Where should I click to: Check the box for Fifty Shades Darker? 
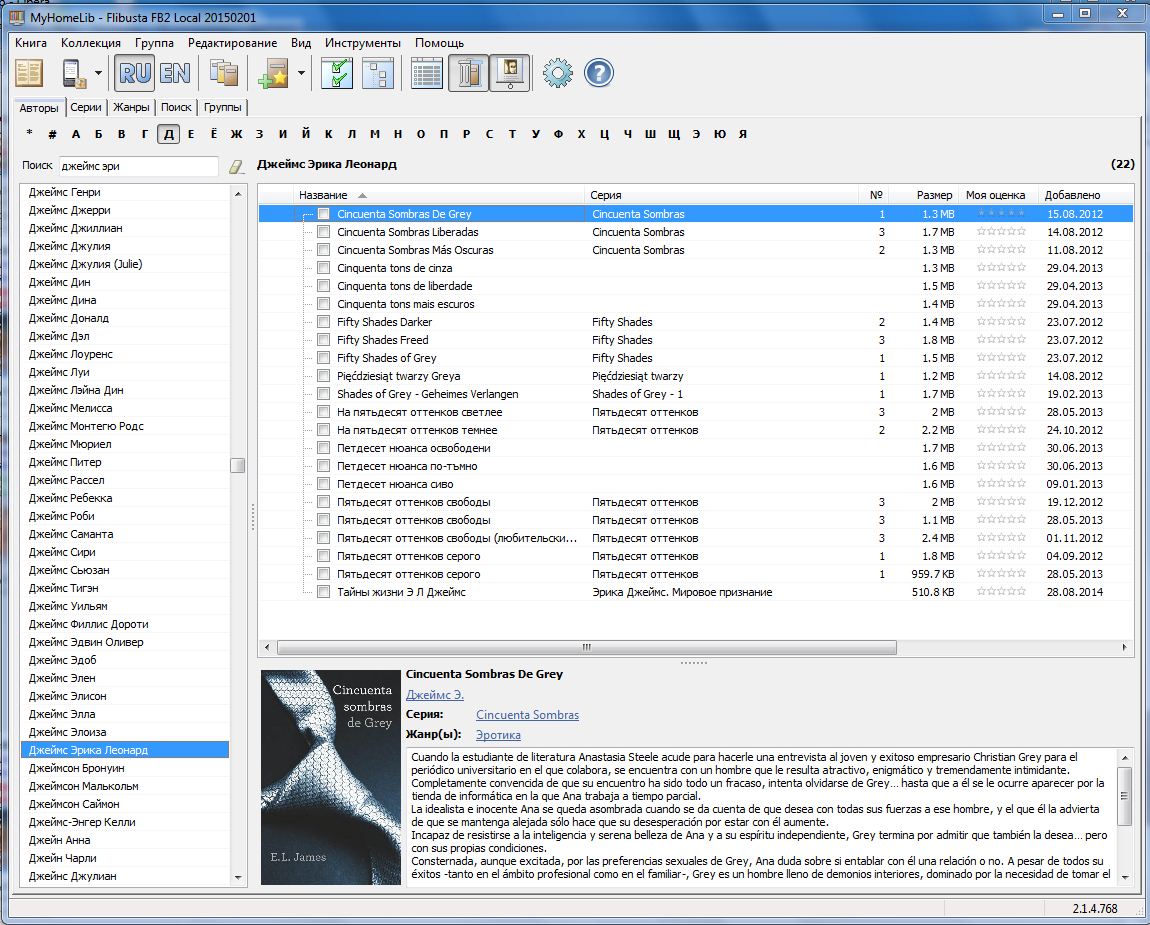coord(323,322)
